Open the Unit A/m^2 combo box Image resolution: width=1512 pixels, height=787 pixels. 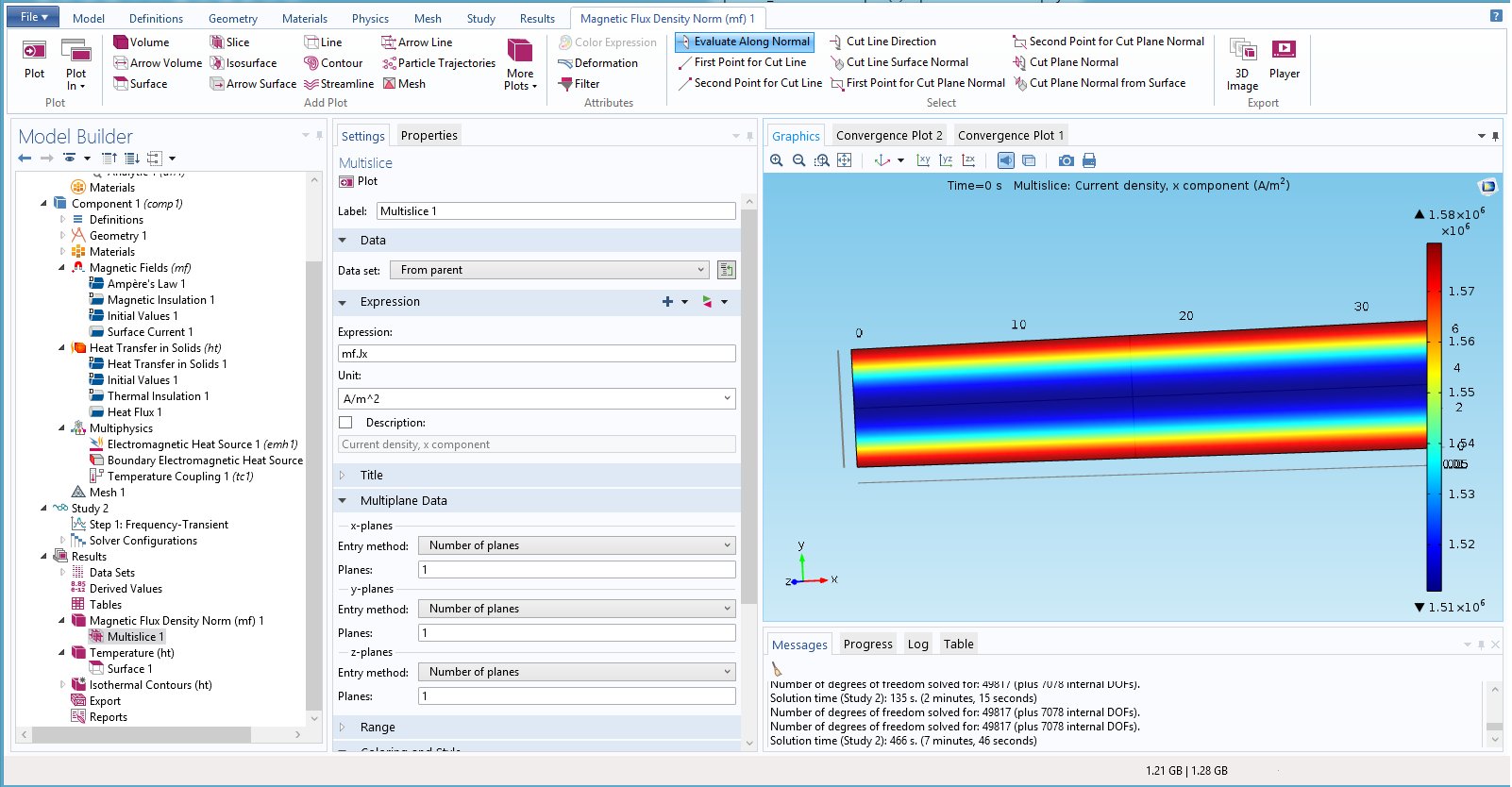click(536, 399)
